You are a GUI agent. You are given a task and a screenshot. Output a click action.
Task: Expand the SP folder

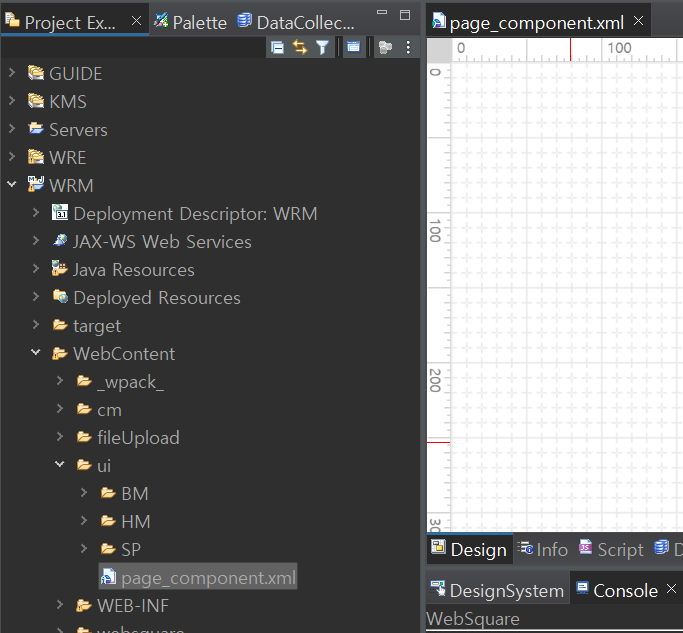[x=84, y=548]
